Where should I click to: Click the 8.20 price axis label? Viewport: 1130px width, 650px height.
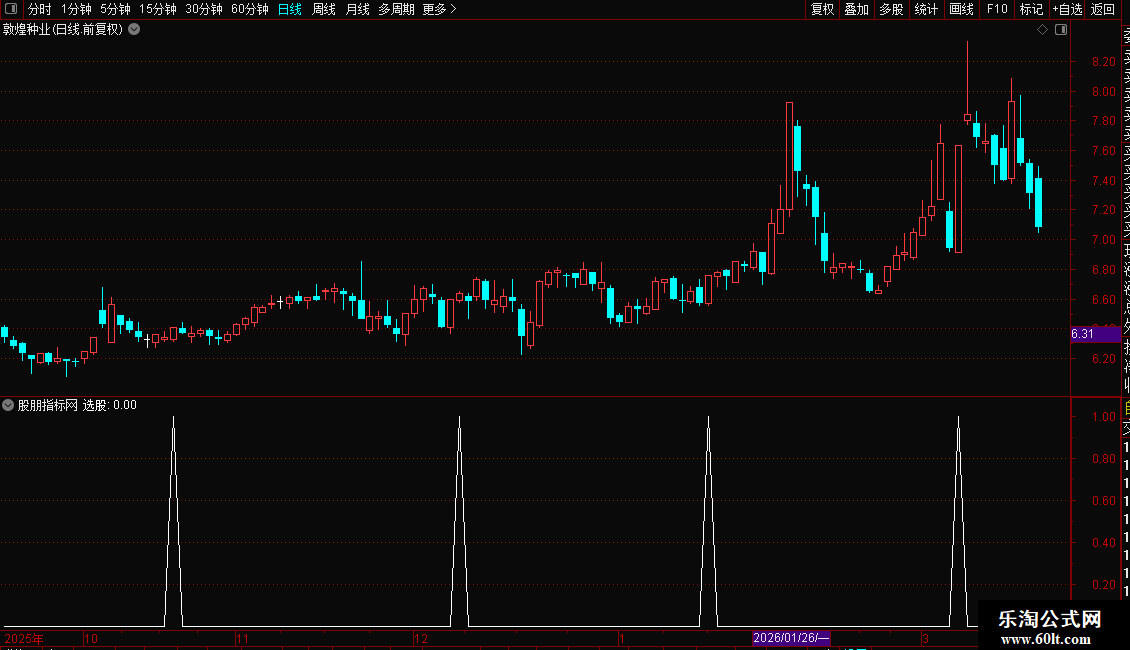click(x=1103, y=62)
